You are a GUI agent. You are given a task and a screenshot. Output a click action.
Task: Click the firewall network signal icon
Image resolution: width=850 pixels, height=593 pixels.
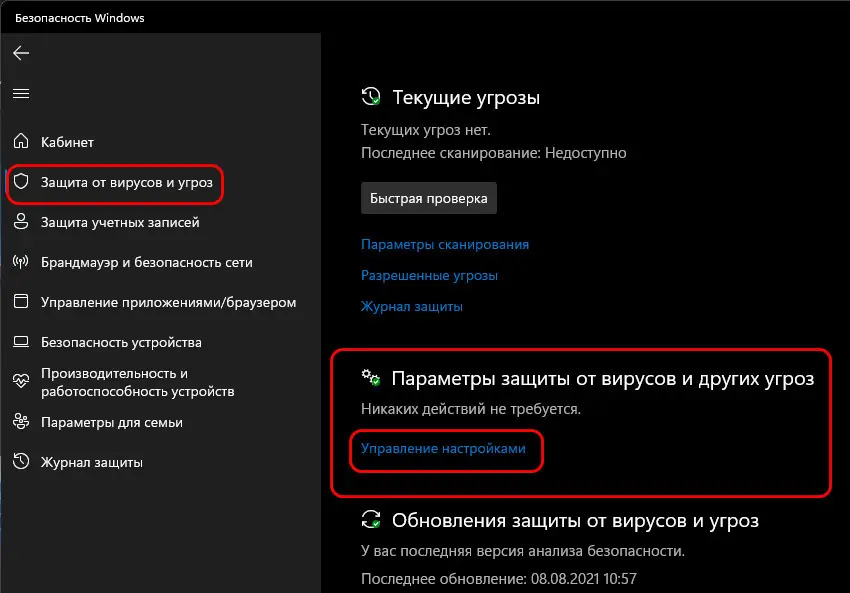pos(21,263)
